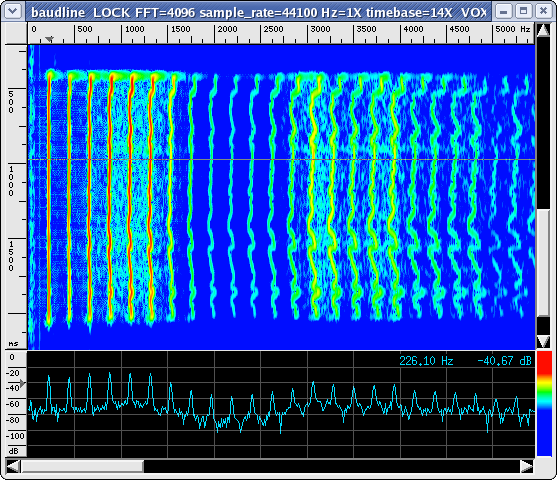Minimize the baudline window

(503, 11)
